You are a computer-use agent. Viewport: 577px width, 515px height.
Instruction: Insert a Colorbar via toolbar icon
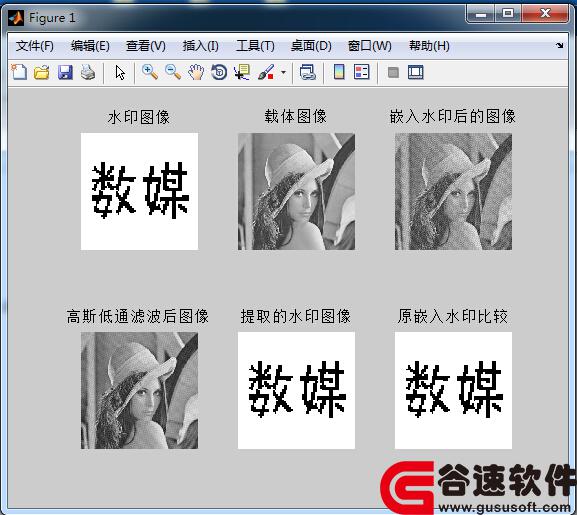click(x=339, y=72)
